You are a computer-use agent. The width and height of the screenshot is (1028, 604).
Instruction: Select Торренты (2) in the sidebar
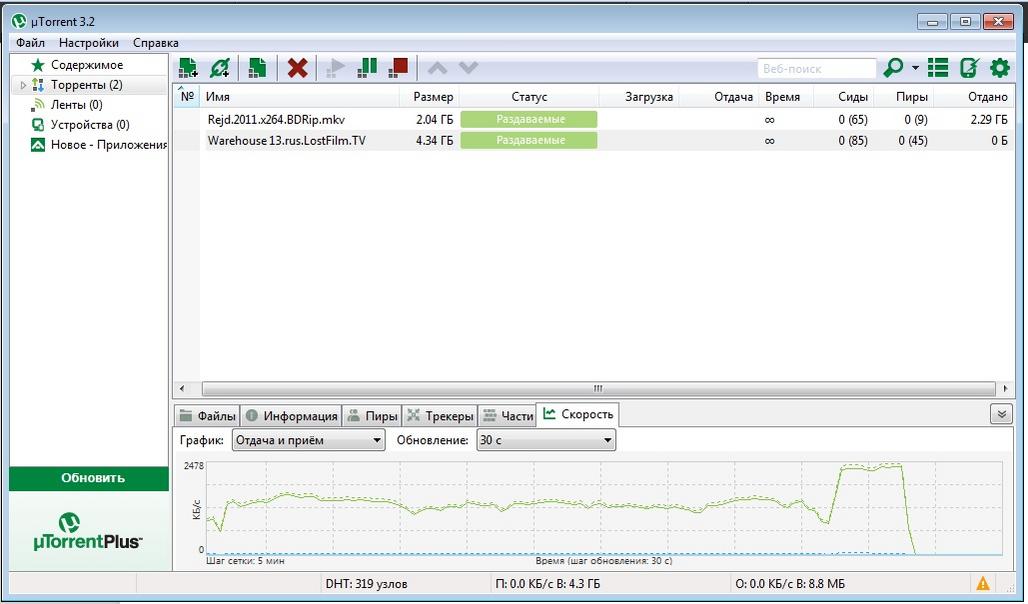87,85
